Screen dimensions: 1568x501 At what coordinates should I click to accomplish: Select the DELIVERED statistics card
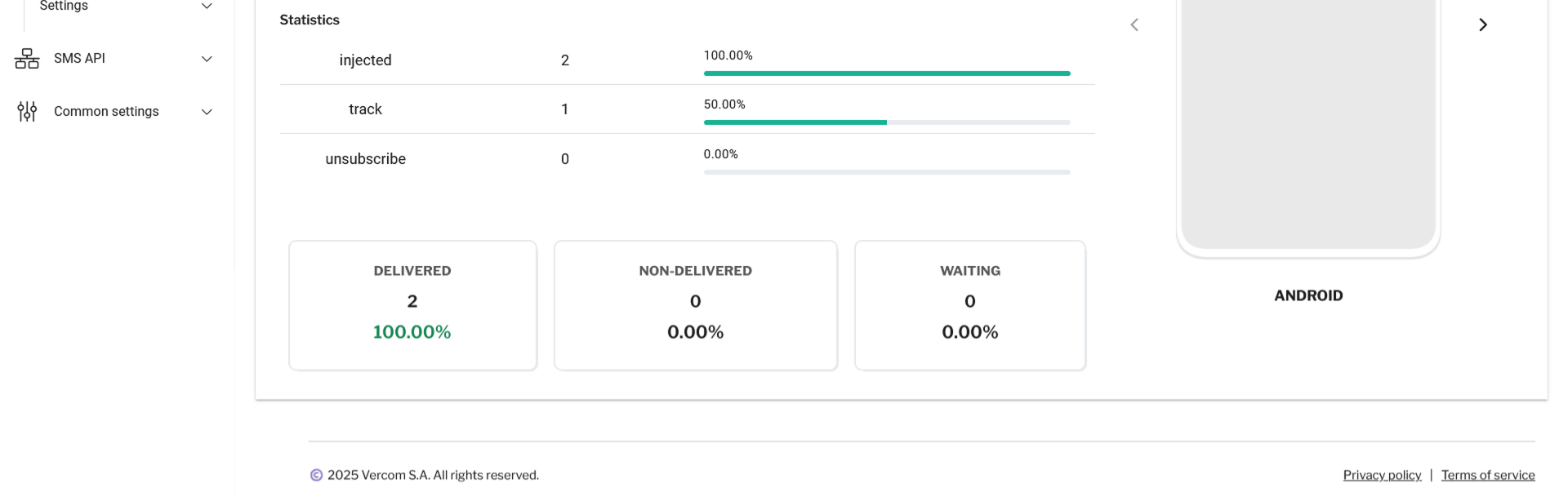click(x=412, y=305)
